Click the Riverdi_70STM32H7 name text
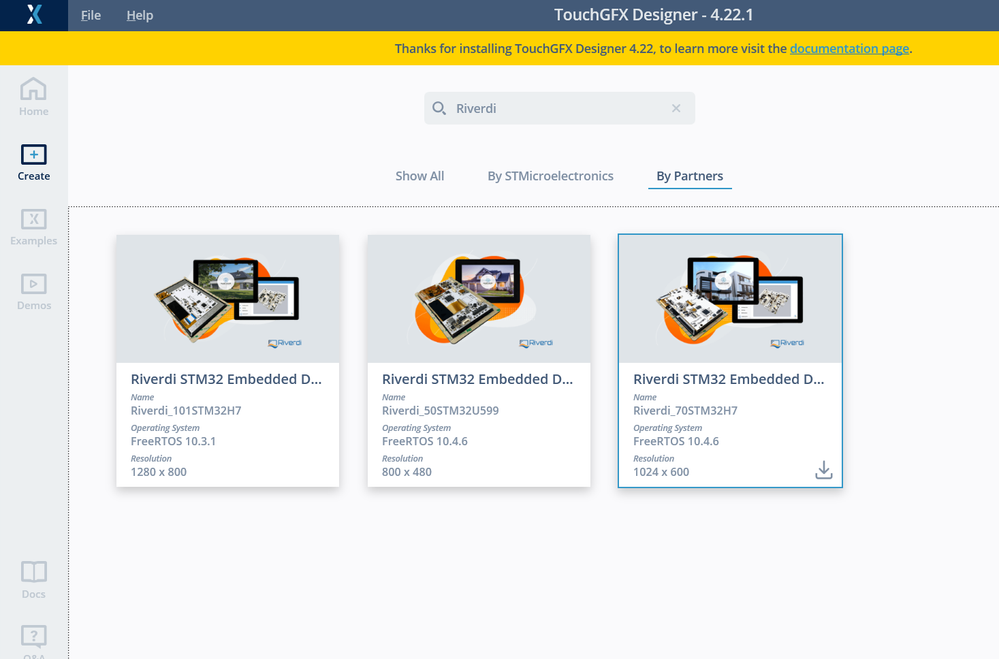This screenshot has height=659, width=999. point(685,410)
